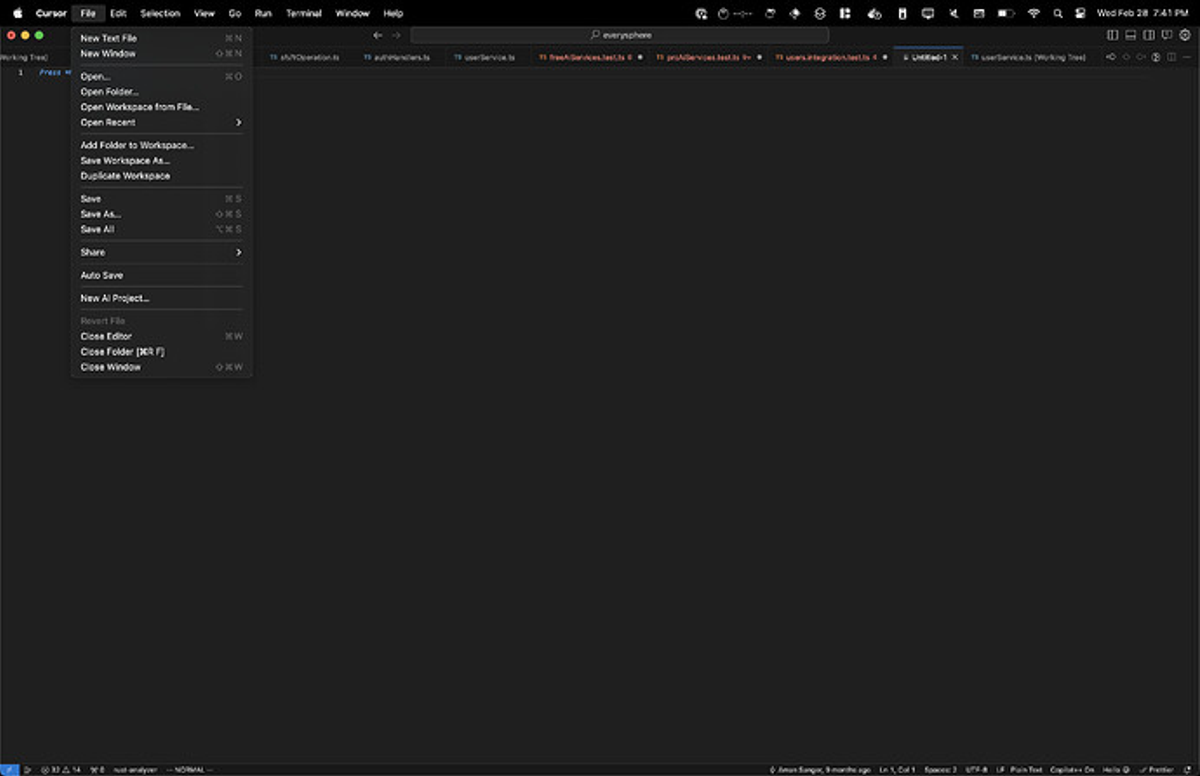Click Spaces: 2 indentation setting
This screenshot has width=1200, height=776.
(941, 770)
